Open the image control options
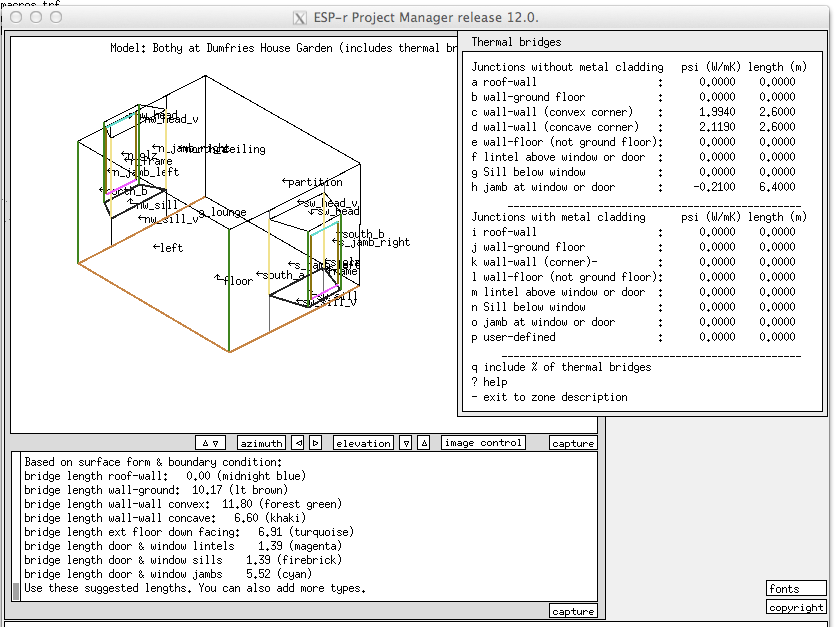The height and width of the screenshot is (627, 837). pos(483,443)
